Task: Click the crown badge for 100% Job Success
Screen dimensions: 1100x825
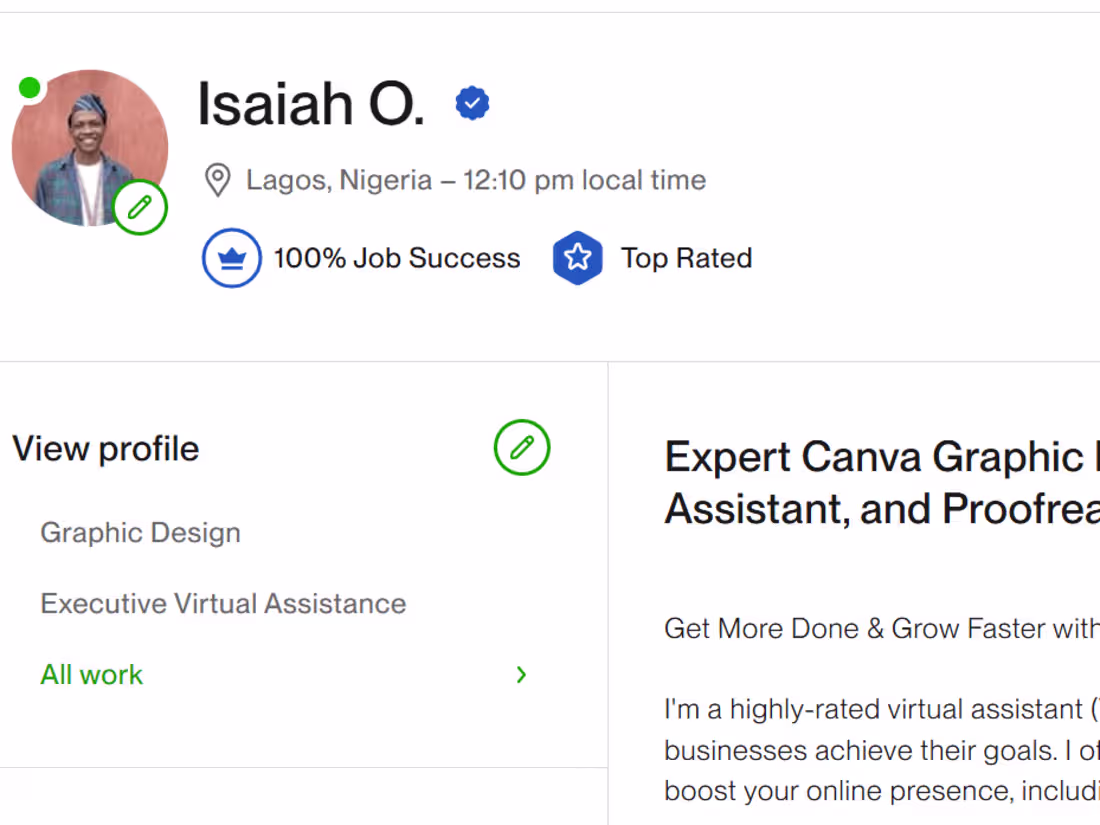Action: click(x=231, y=257)
